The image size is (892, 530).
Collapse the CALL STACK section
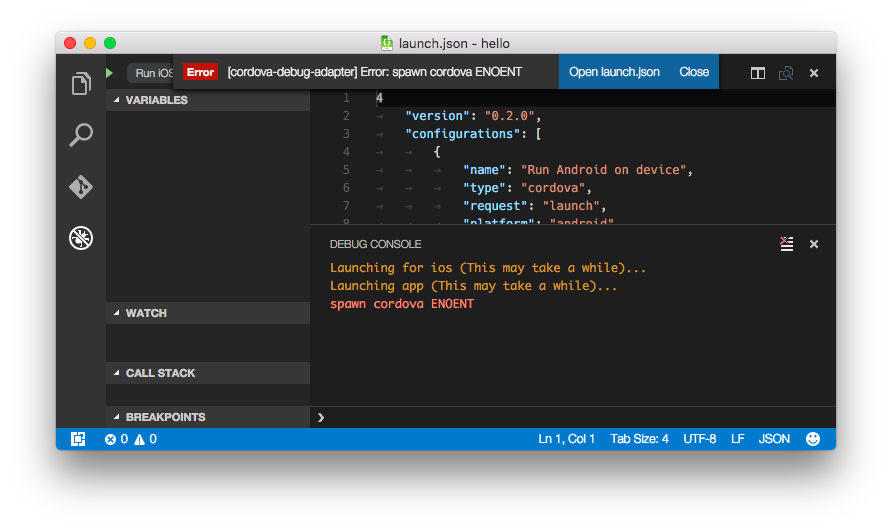pos(208,373)
